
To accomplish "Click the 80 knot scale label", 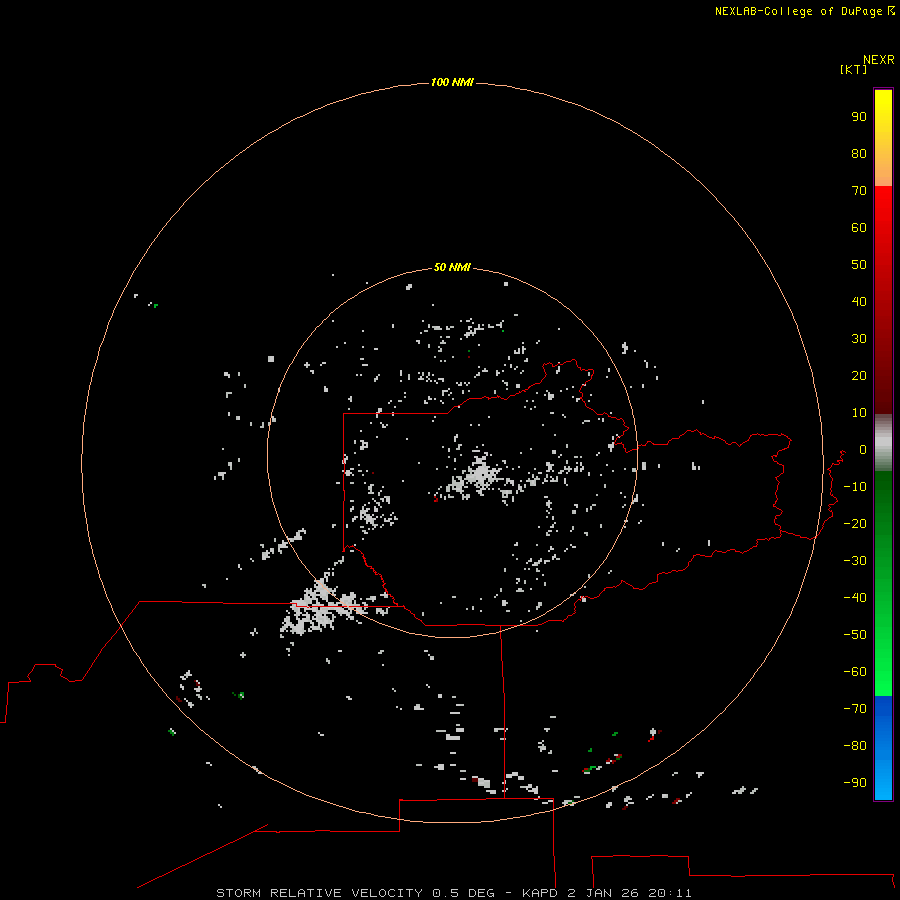I will (859, 153).
